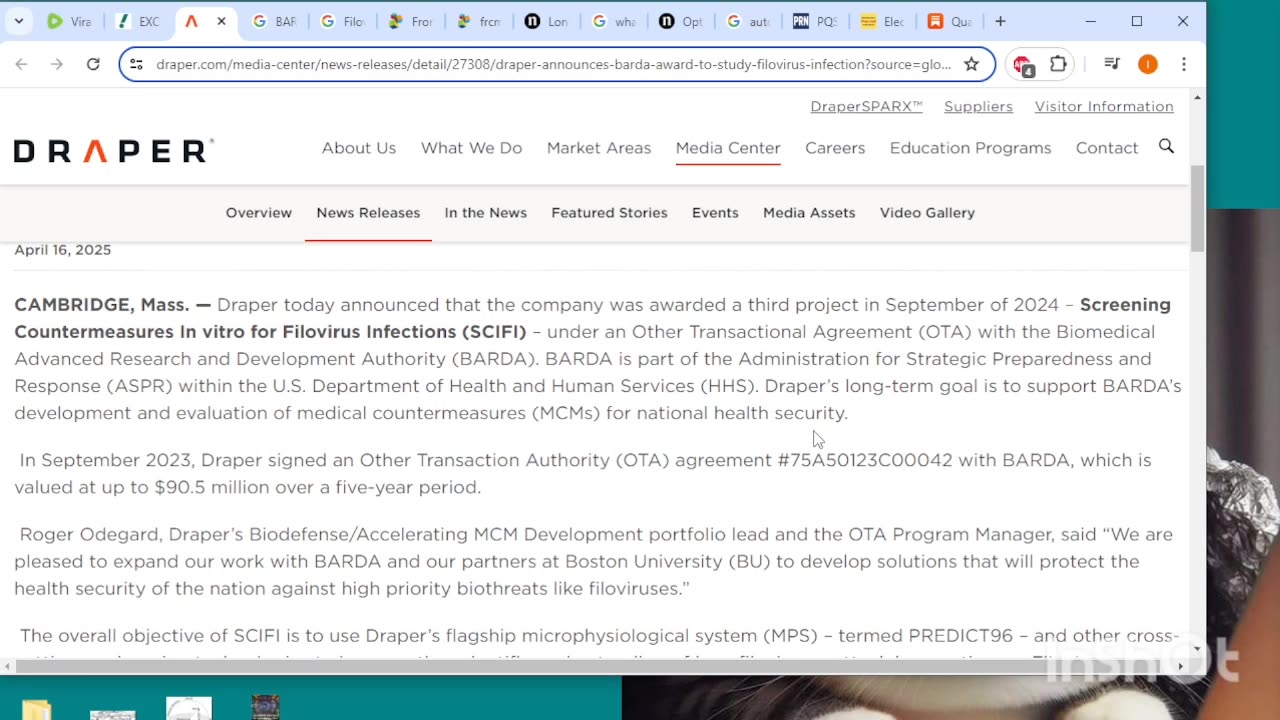Open the Extensions puzzle menu
The image size is (1280, 720).
coord(1058,64)
